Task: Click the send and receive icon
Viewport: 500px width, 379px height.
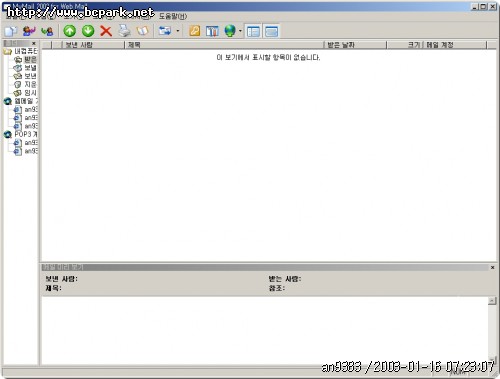Action: pyautogui.click(x=165, y=31)
